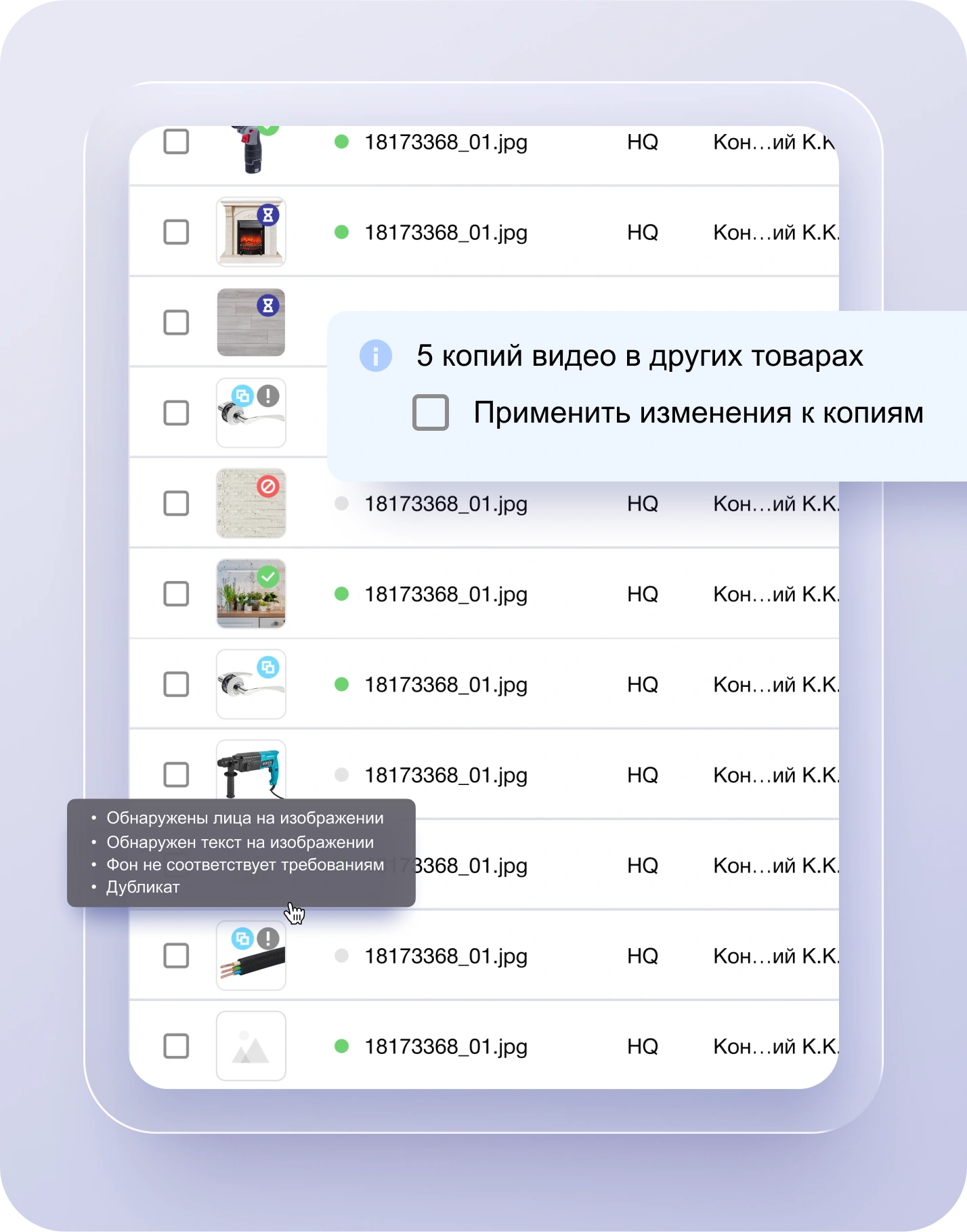Click the red prohibited badge on the brick wall thumbnail
The image size is (967, 1232).
pos(268,486)
